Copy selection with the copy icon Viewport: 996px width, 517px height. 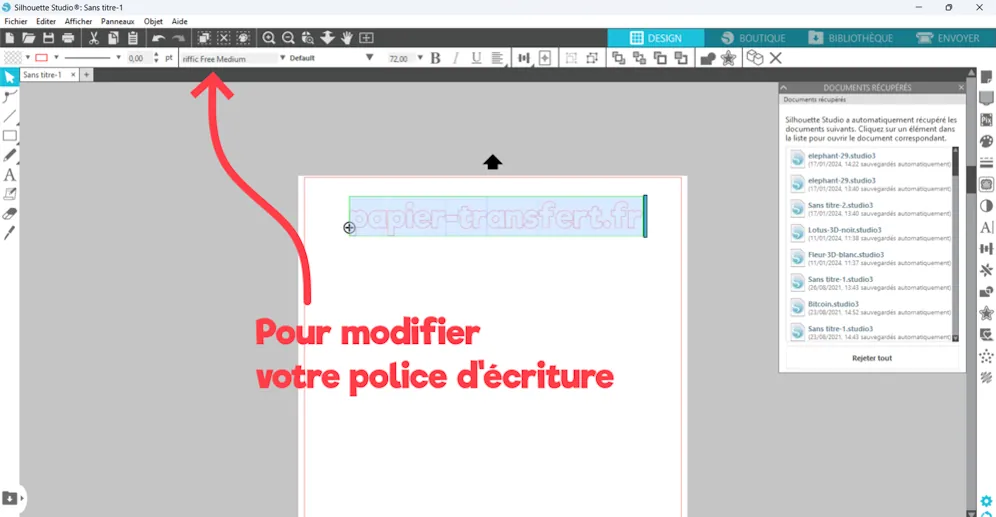[x=113, y=38]
